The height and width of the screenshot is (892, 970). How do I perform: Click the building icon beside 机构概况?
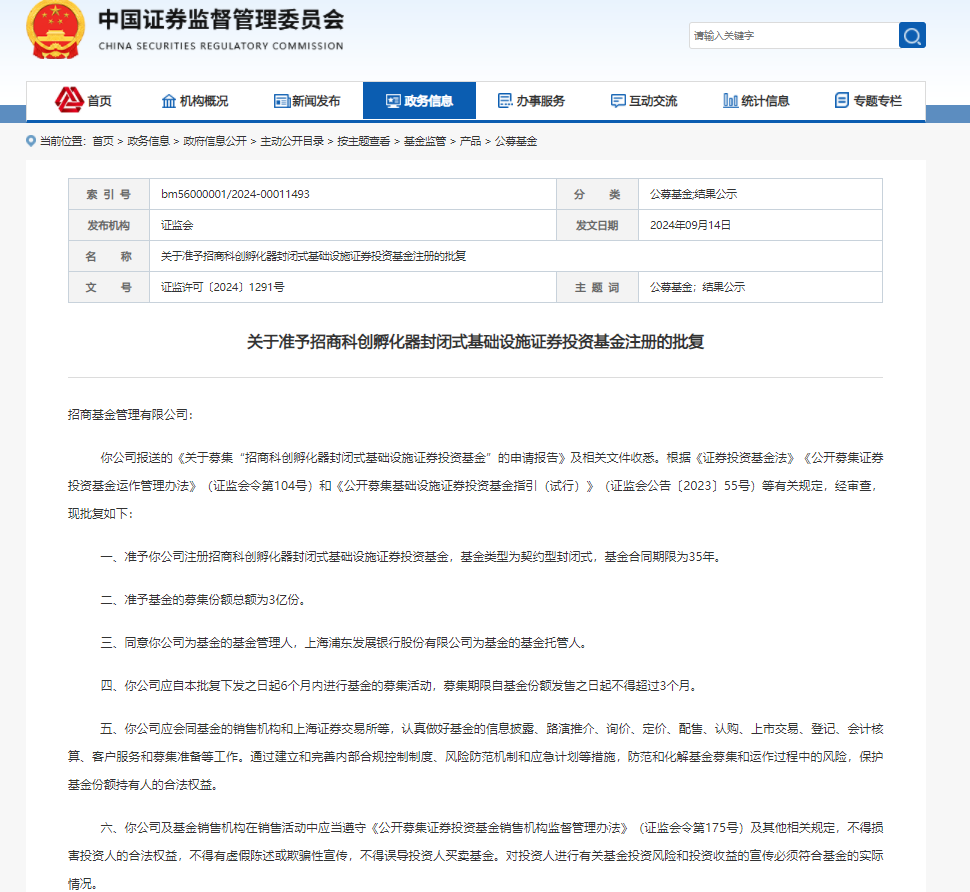coord(168,101)
